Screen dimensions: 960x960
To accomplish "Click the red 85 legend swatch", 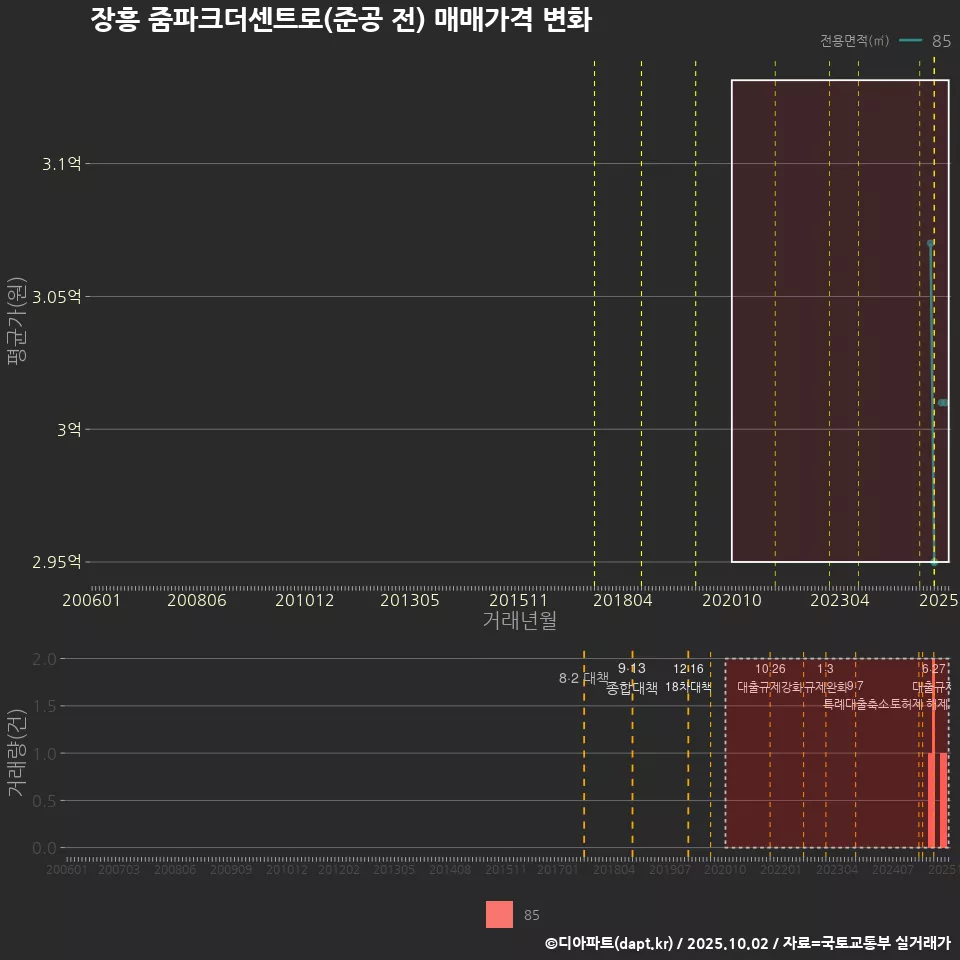I will tap(499, 915).
